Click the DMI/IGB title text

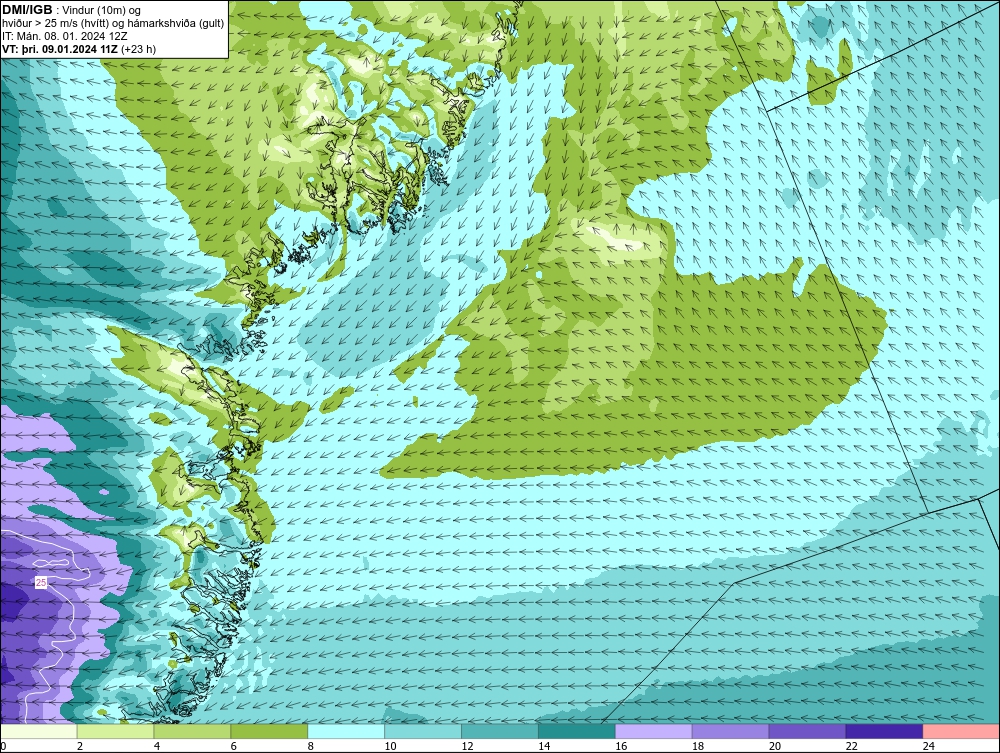coord(27,10)
